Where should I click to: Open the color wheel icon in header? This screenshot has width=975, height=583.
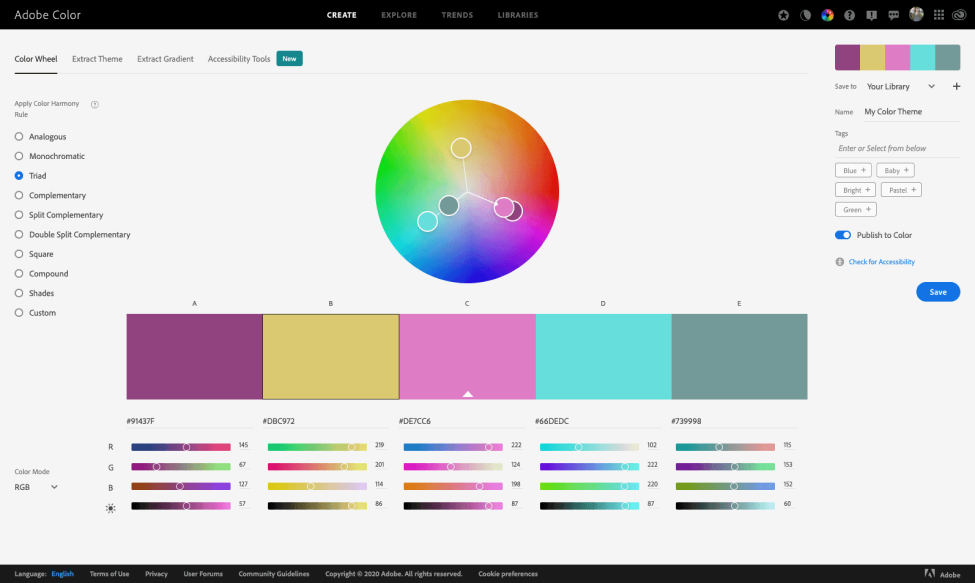click(x=827, y=15)
